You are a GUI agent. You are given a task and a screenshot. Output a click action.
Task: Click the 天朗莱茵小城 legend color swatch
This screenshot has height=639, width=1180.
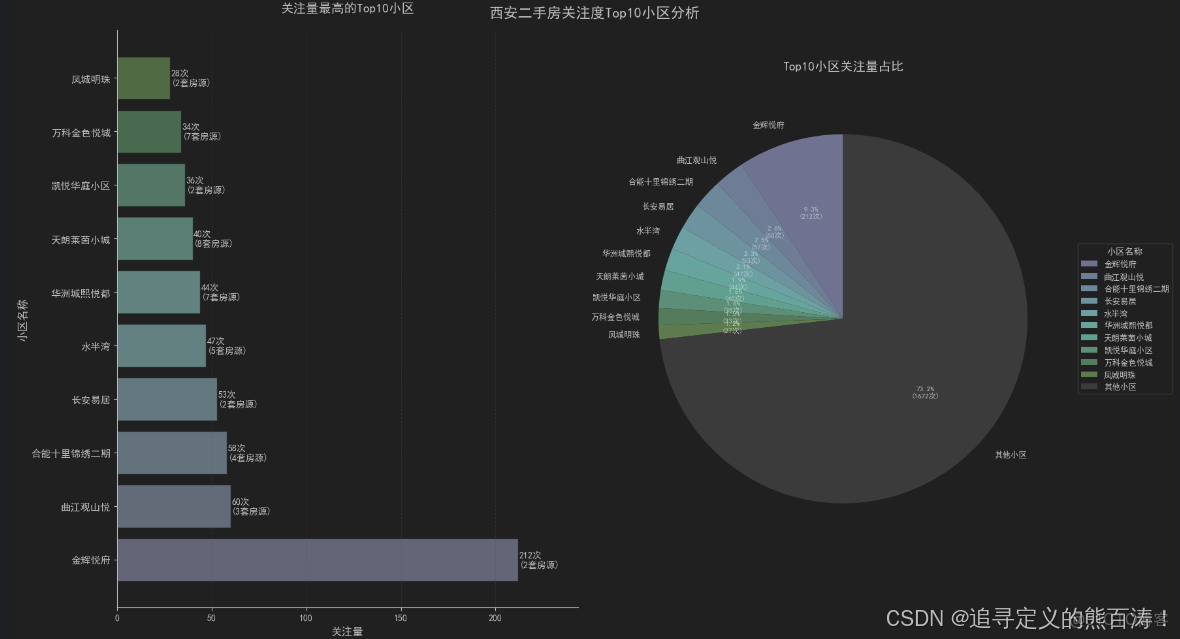click(1089, 337)
